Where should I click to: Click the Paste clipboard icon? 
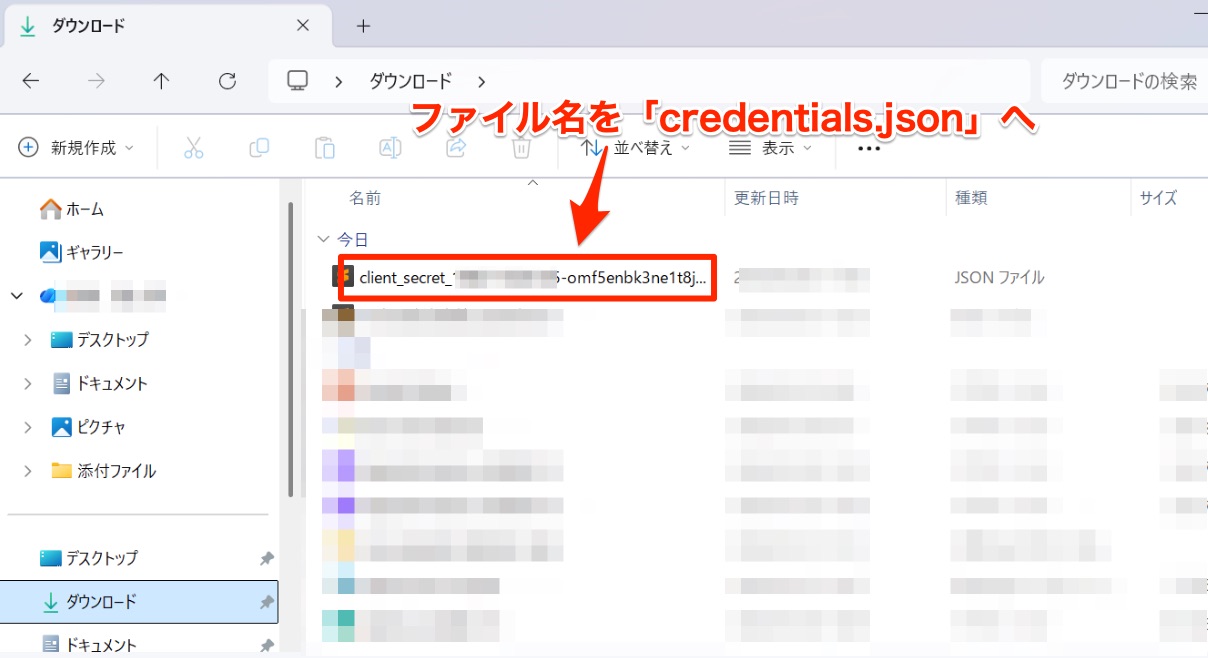coord(324,148)
